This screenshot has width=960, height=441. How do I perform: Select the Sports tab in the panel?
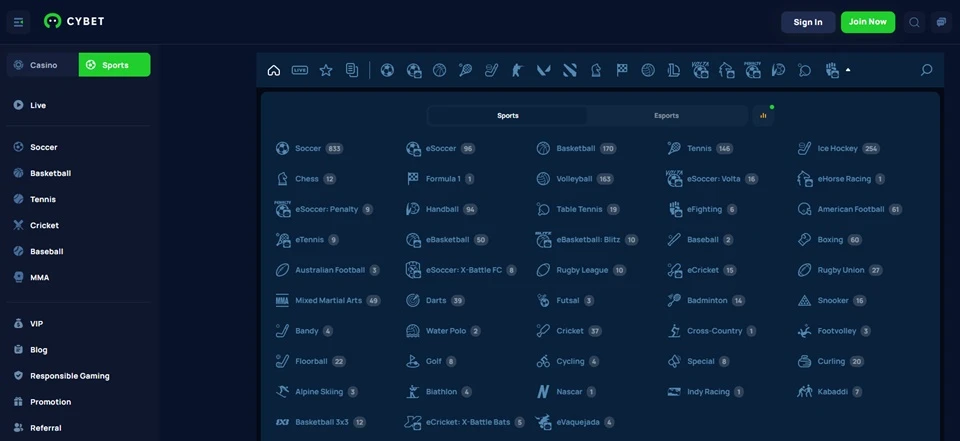(508, 116)
